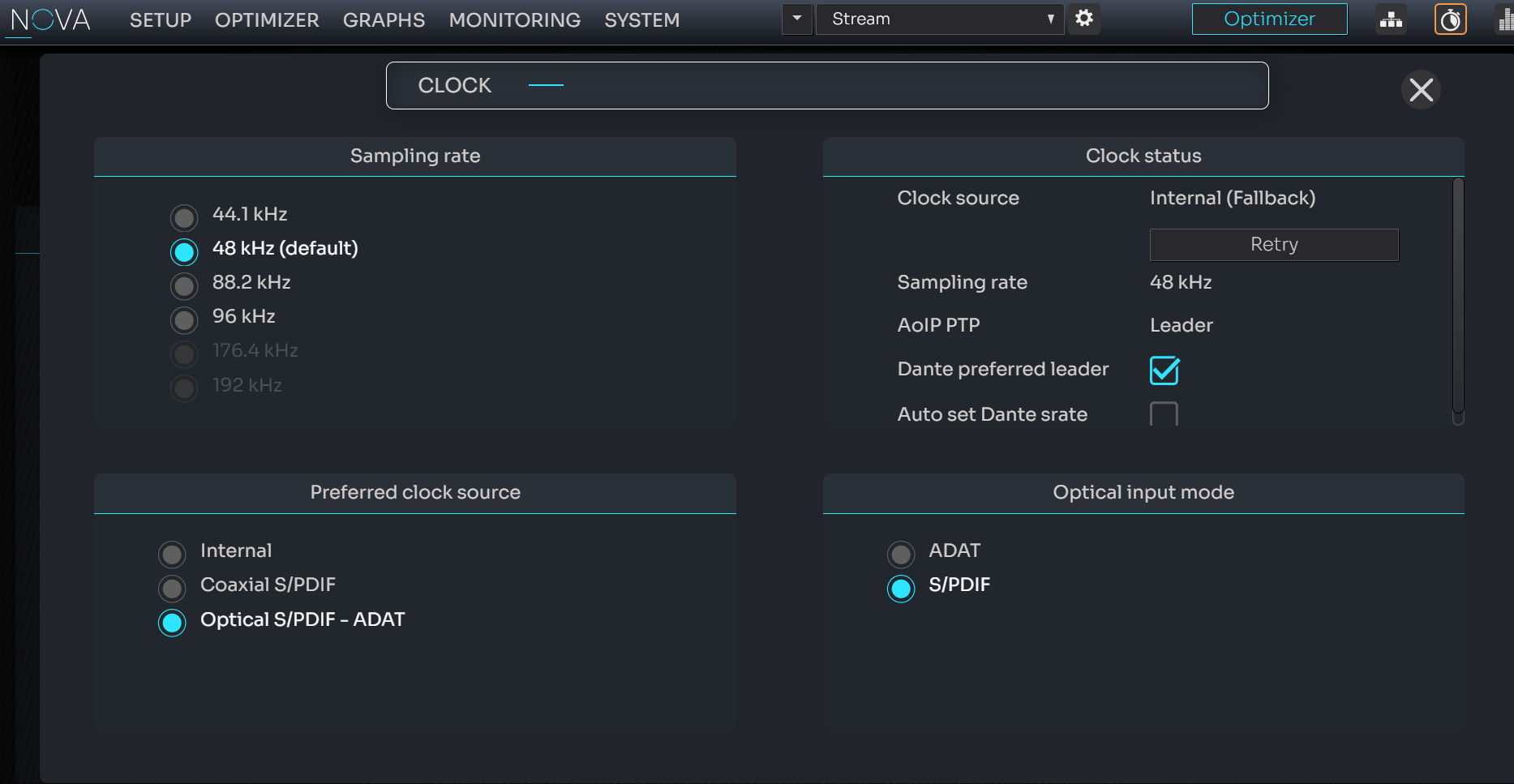The height and width of the screenshot is (784, 1514).
Task: Open the network topology icon
Action: pyautogui.click(x=1391, y=19)
